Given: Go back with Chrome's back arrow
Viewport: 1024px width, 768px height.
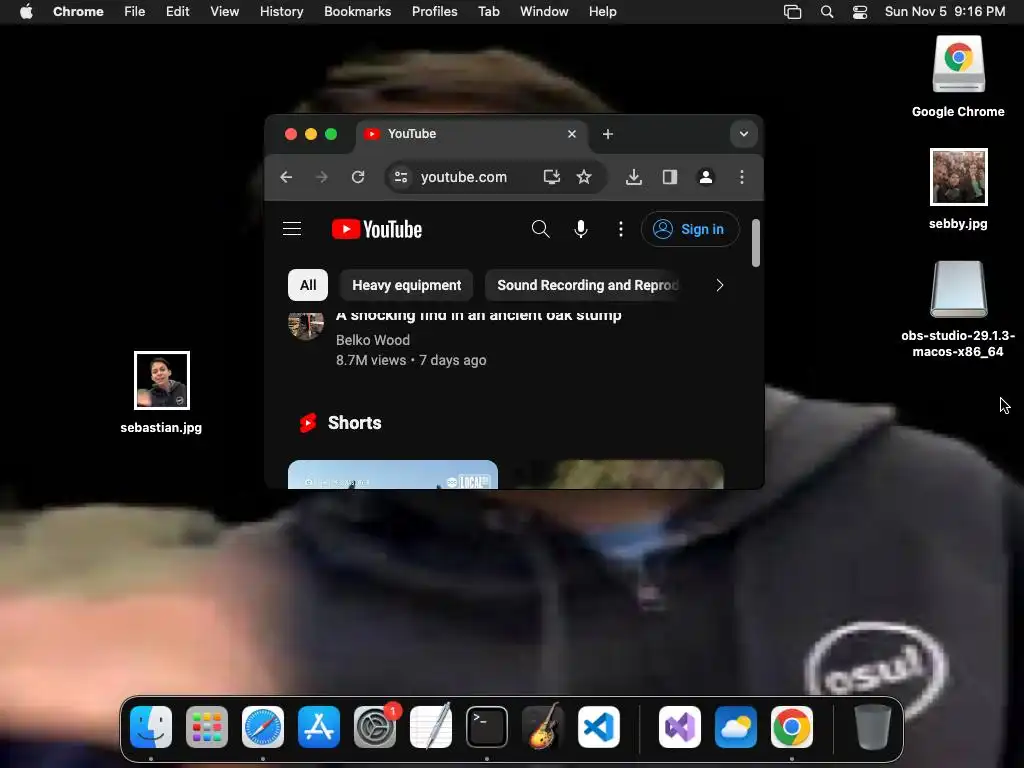Looking at the screenshot, I should coord(286,177).
